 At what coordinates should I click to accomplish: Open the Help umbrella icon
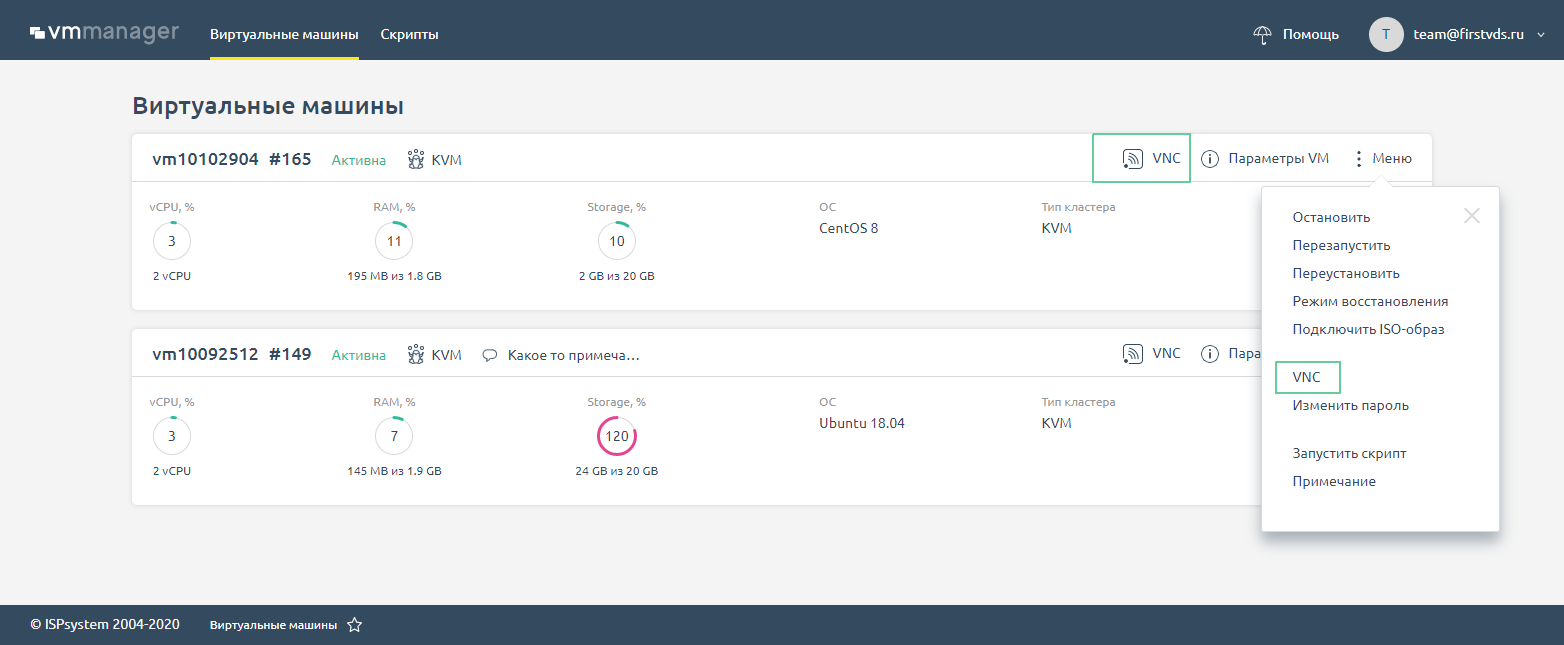click(1263, 34)
